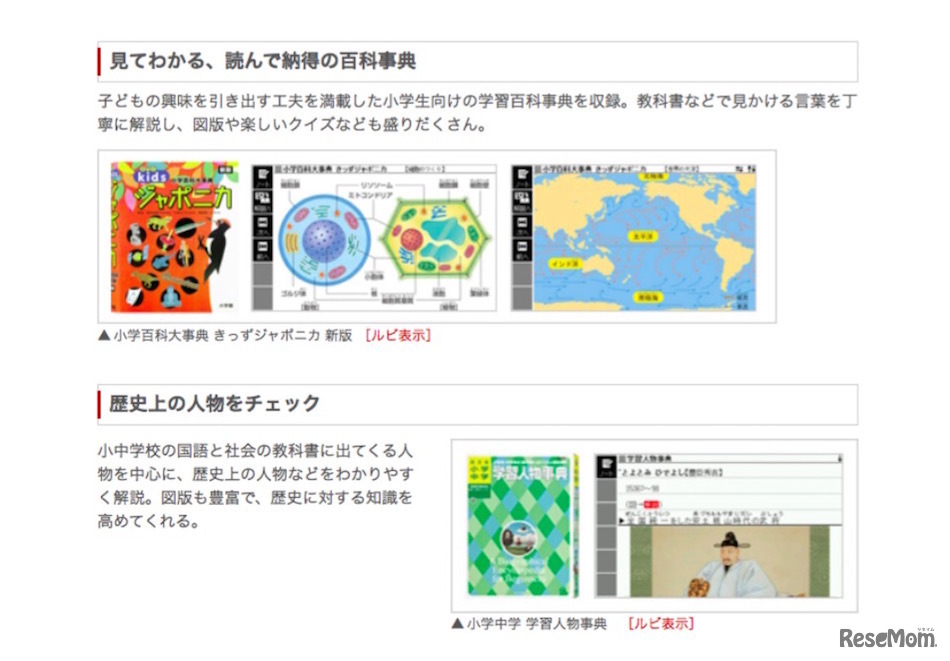Switch to the 【植物のつくり】 section label

[425, 168]
